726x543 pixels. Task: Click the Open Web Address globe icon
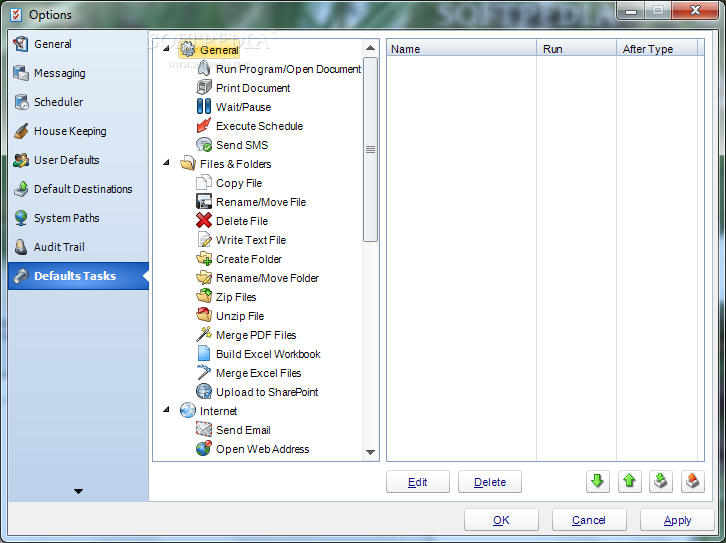coord(204,449)
